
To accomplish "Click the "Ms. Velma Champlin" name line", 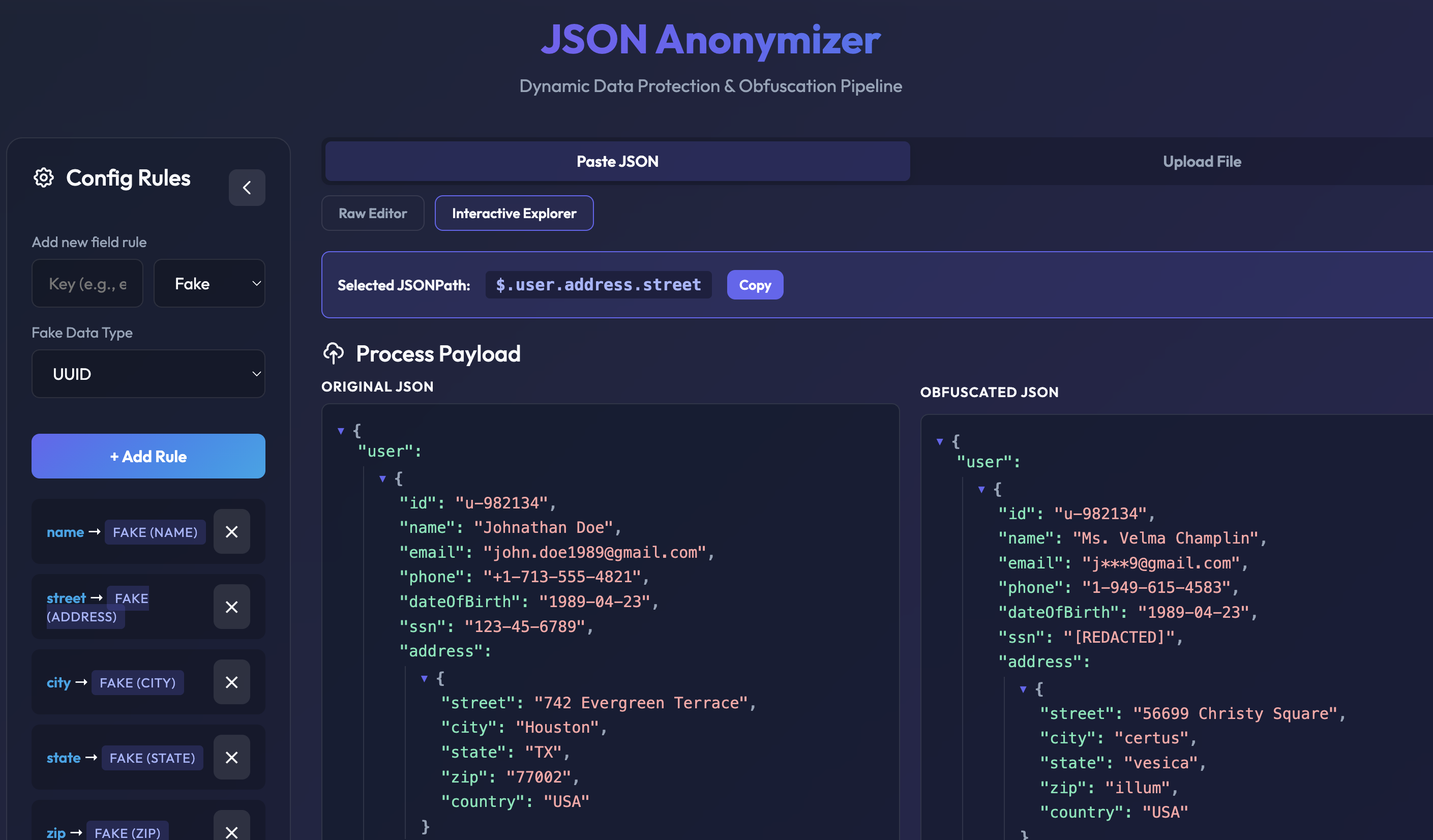I will point(1133,538).
